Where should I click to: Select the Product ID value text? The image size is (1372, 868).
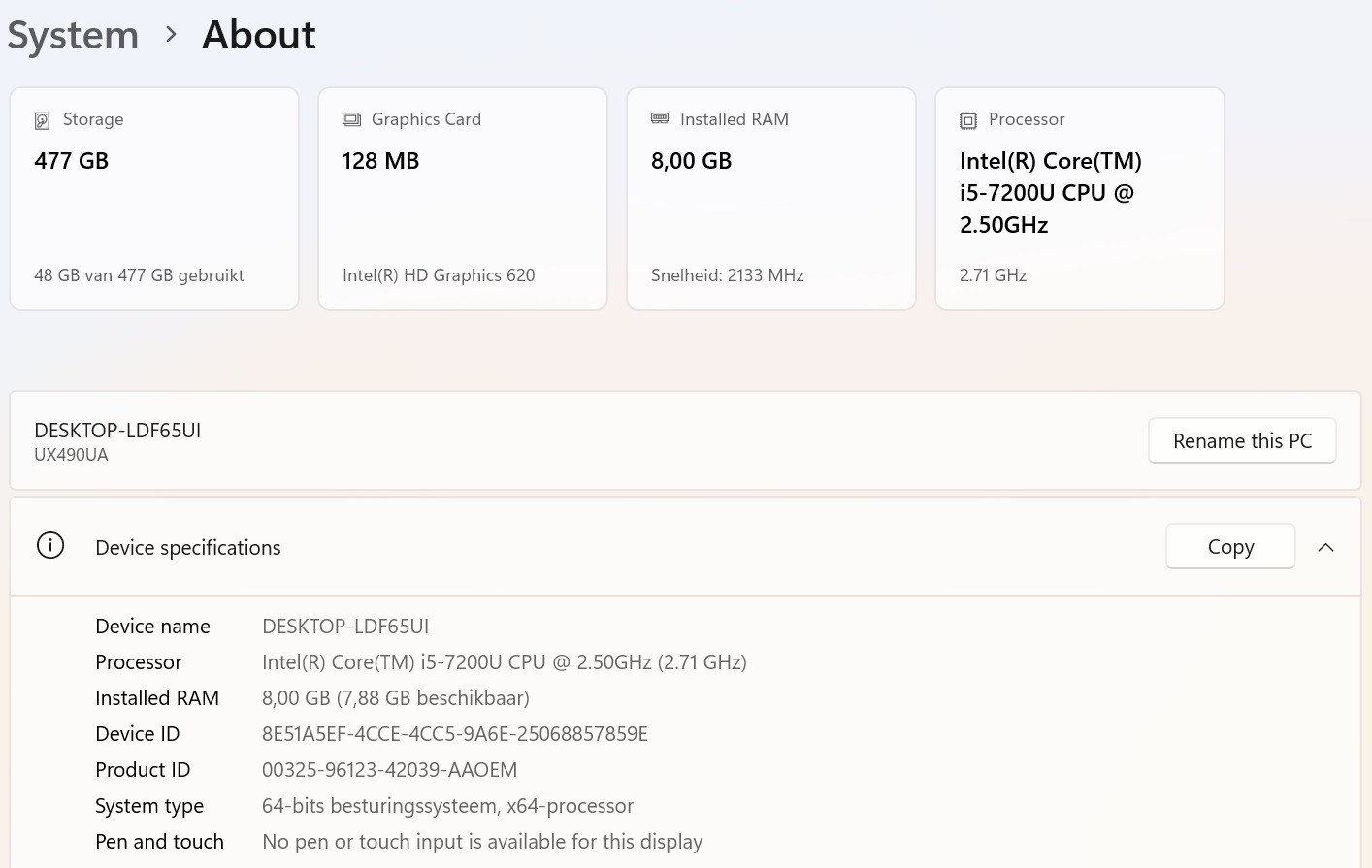tap(389, 770)
